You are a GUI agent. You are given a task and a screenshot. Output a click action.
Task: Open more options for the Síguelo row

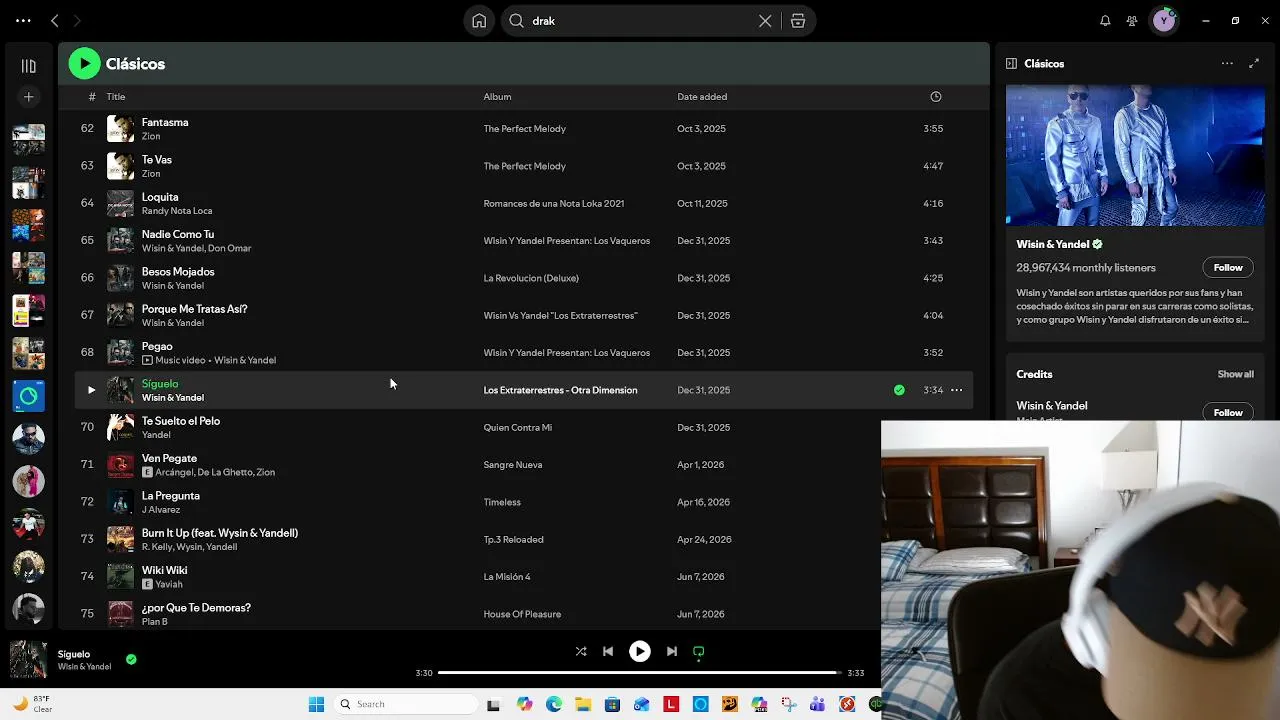(957, 390)
